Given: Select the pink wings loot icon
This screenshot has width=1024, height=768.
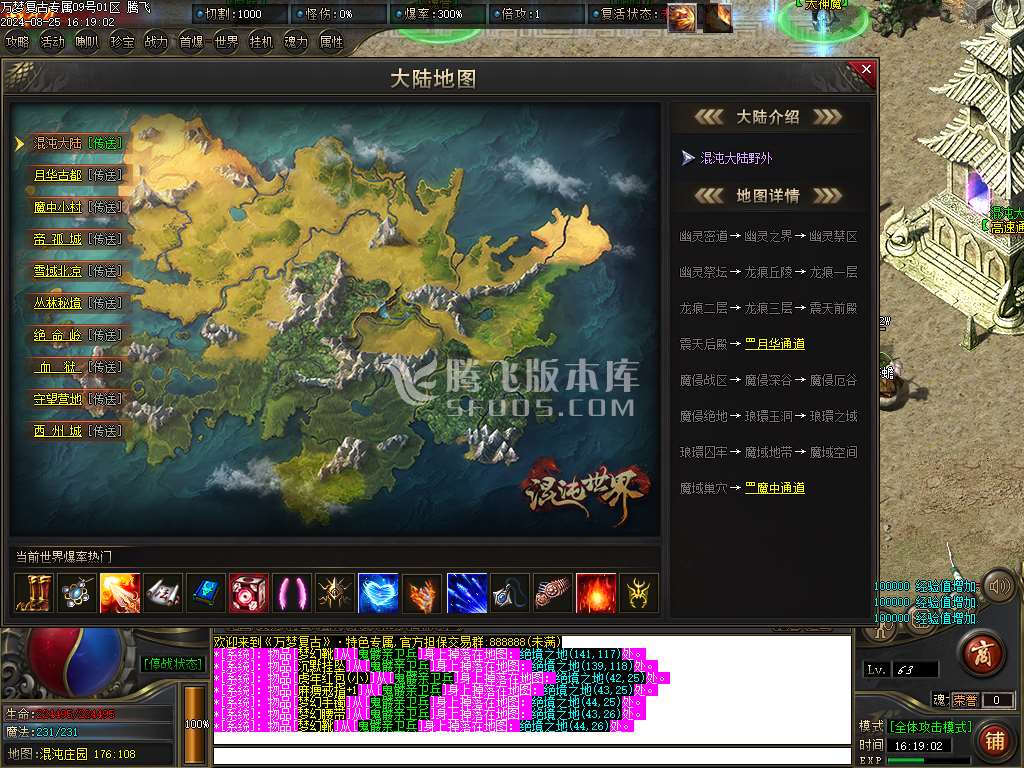Looking at the screenshot, I should 292,593.
